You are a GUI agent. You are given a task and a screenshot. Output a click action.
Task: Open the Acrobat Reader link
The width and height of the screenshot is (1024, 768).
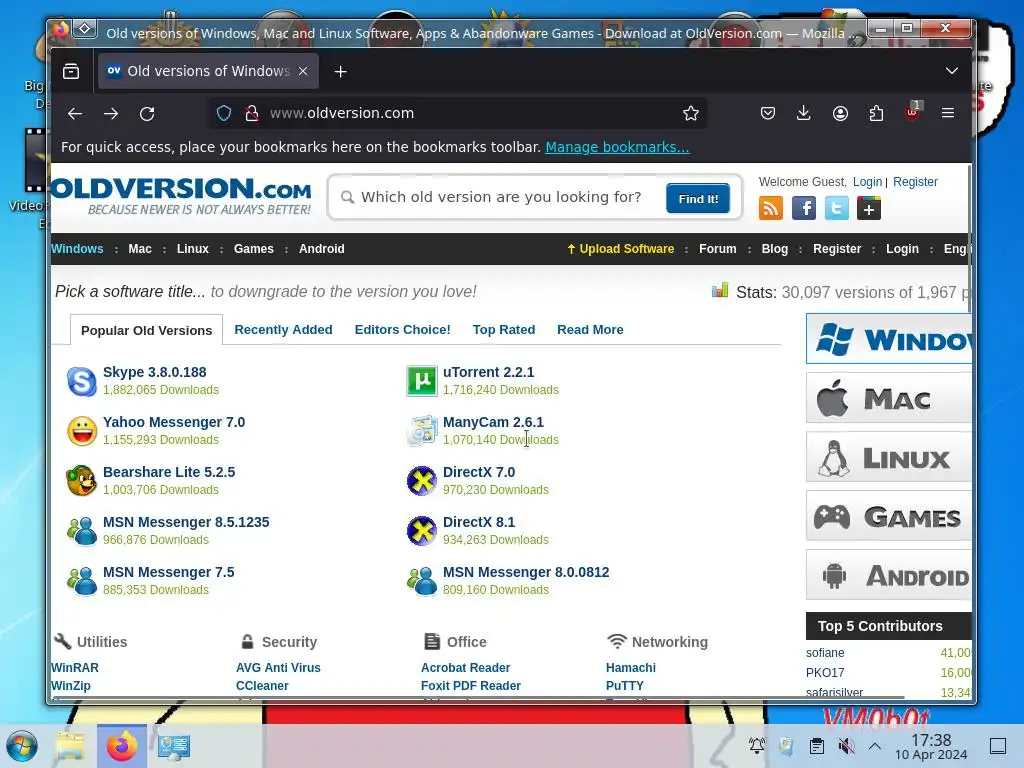[466, 667]
